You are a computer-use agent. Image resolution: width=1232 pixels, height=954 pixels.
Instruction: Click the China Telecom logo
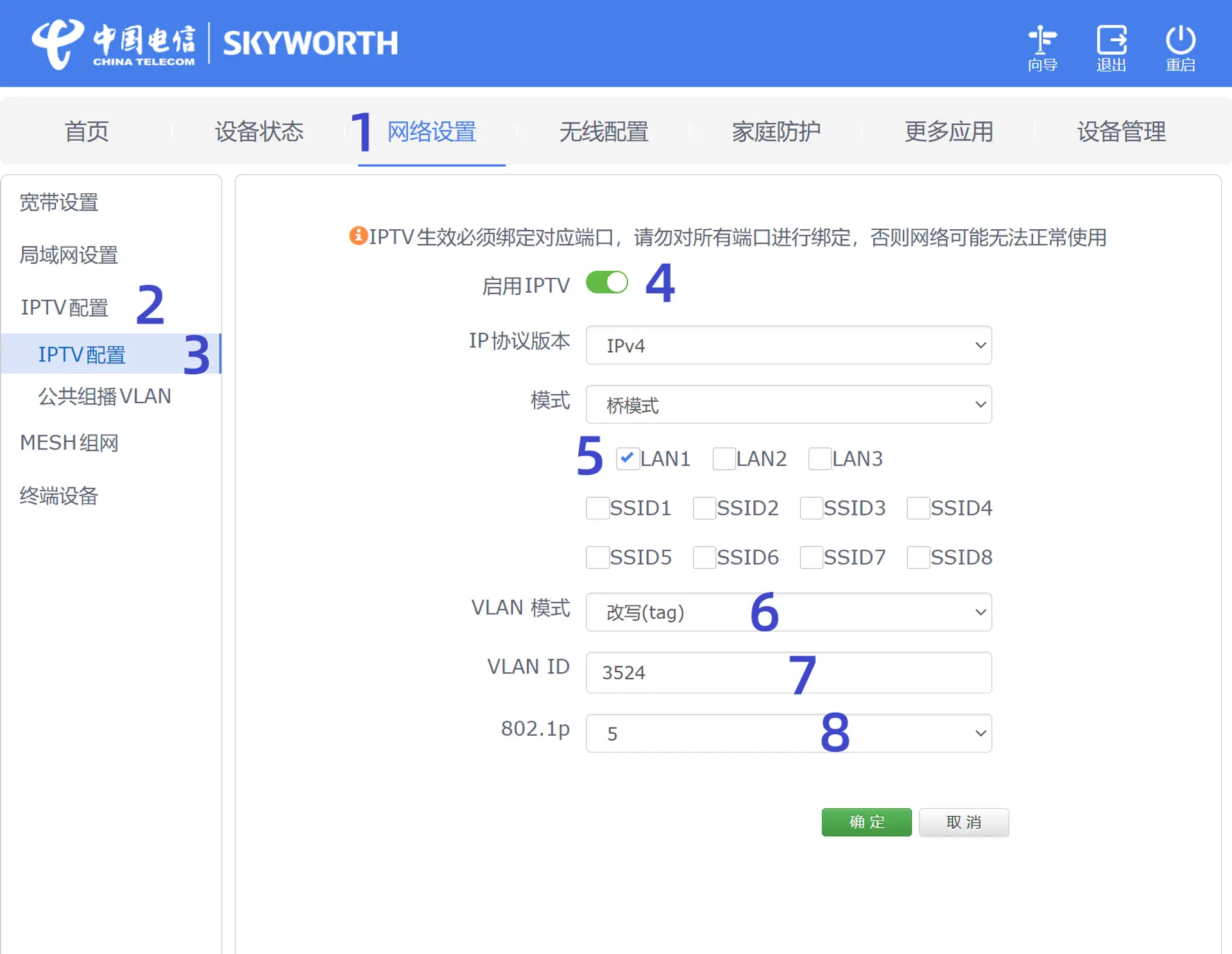114,43
